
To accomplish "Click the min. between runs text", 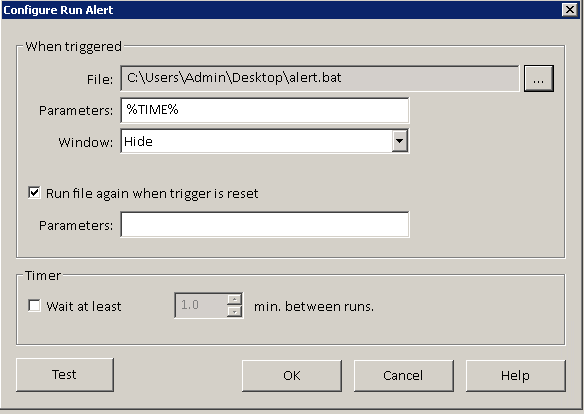I will (x=314, y=306).
